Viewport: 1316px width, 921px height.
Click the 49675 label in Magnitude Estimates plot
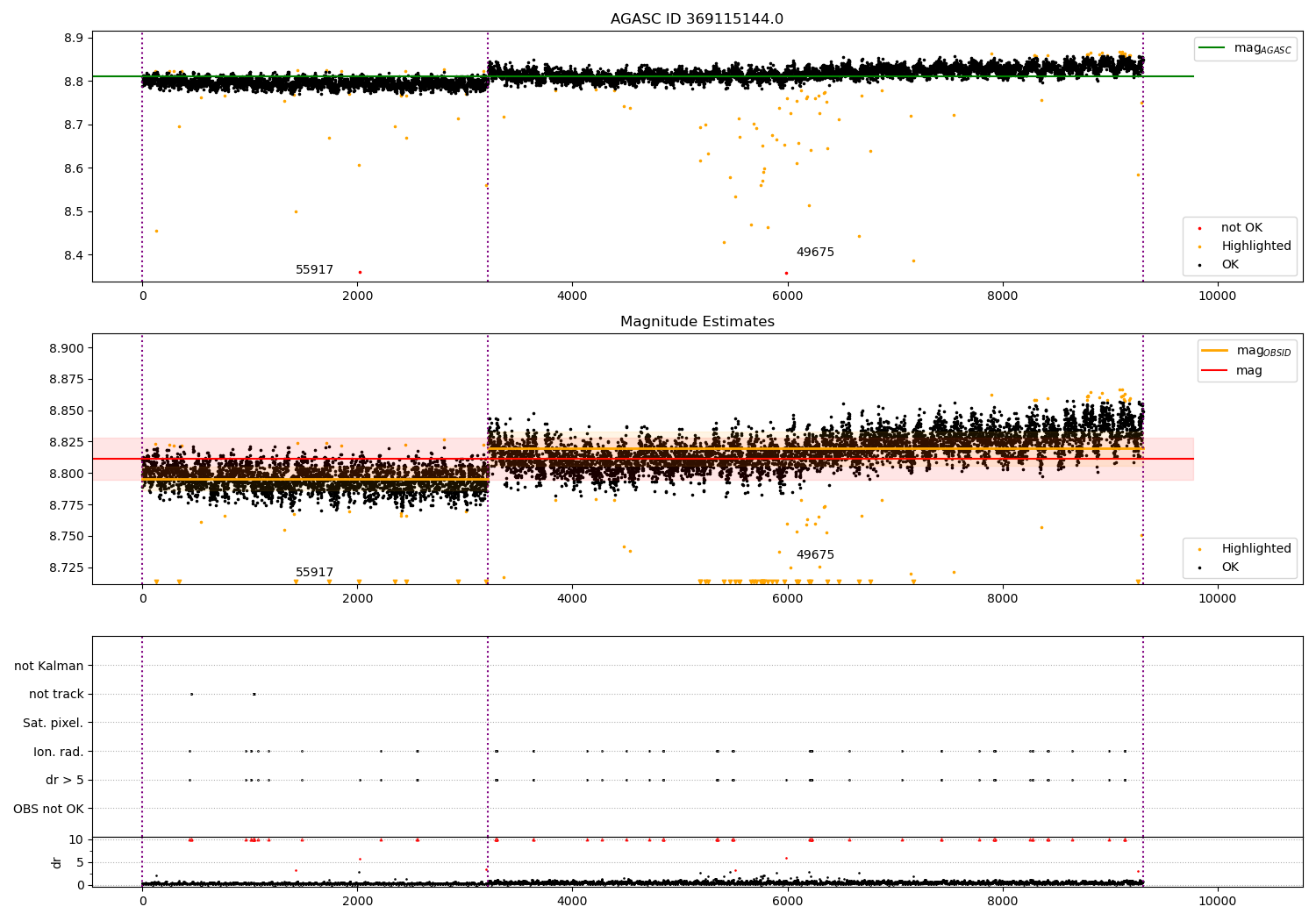(x=815, y=555)
